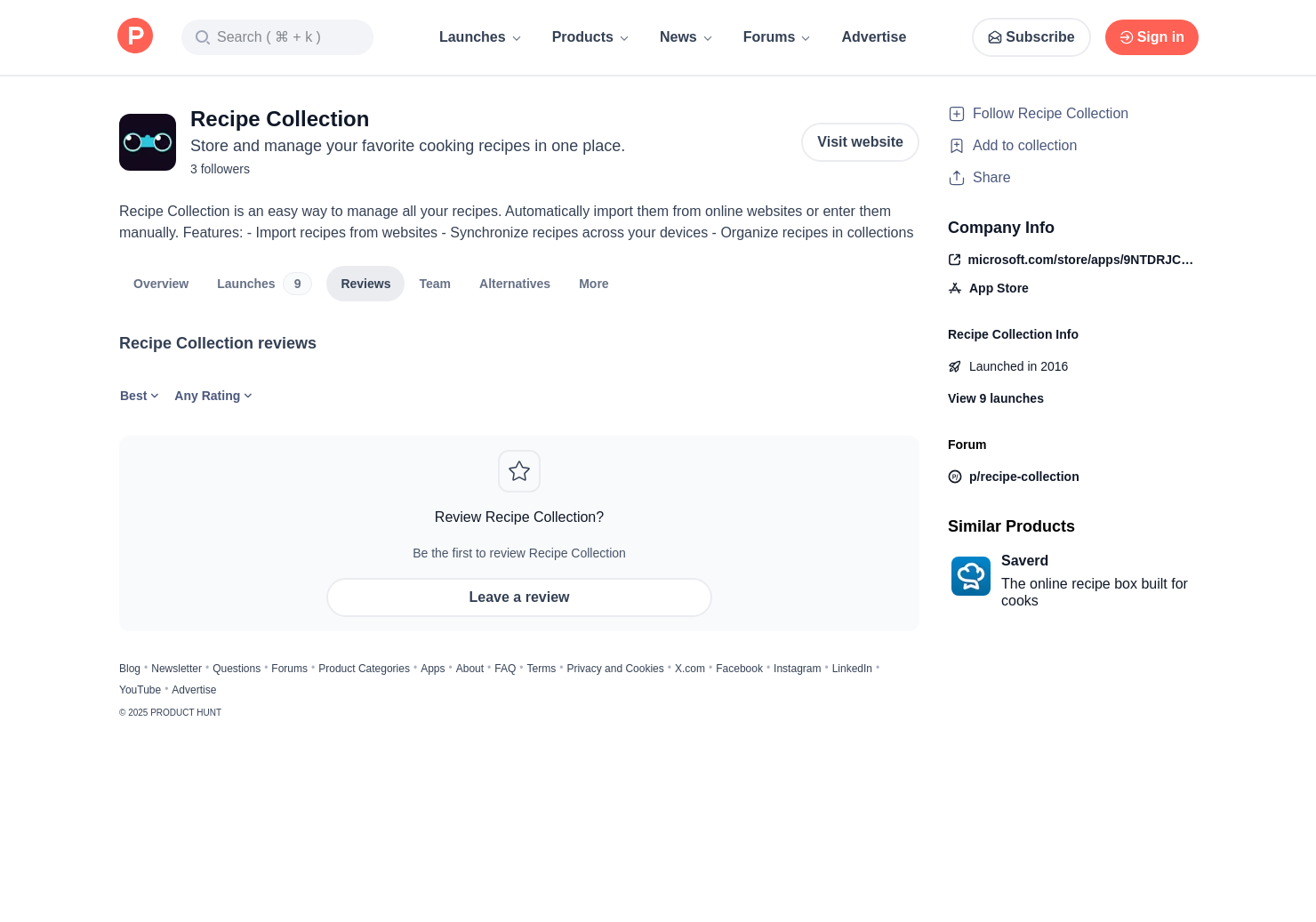
Task: Expand the Launches nav dropdown
Action: coord(480,37)
